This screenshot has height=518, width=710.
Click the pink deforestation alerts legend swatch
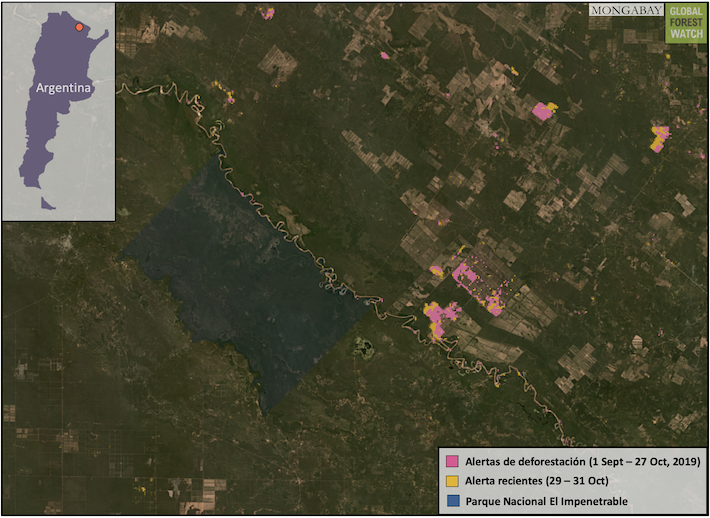pos(451,461)
